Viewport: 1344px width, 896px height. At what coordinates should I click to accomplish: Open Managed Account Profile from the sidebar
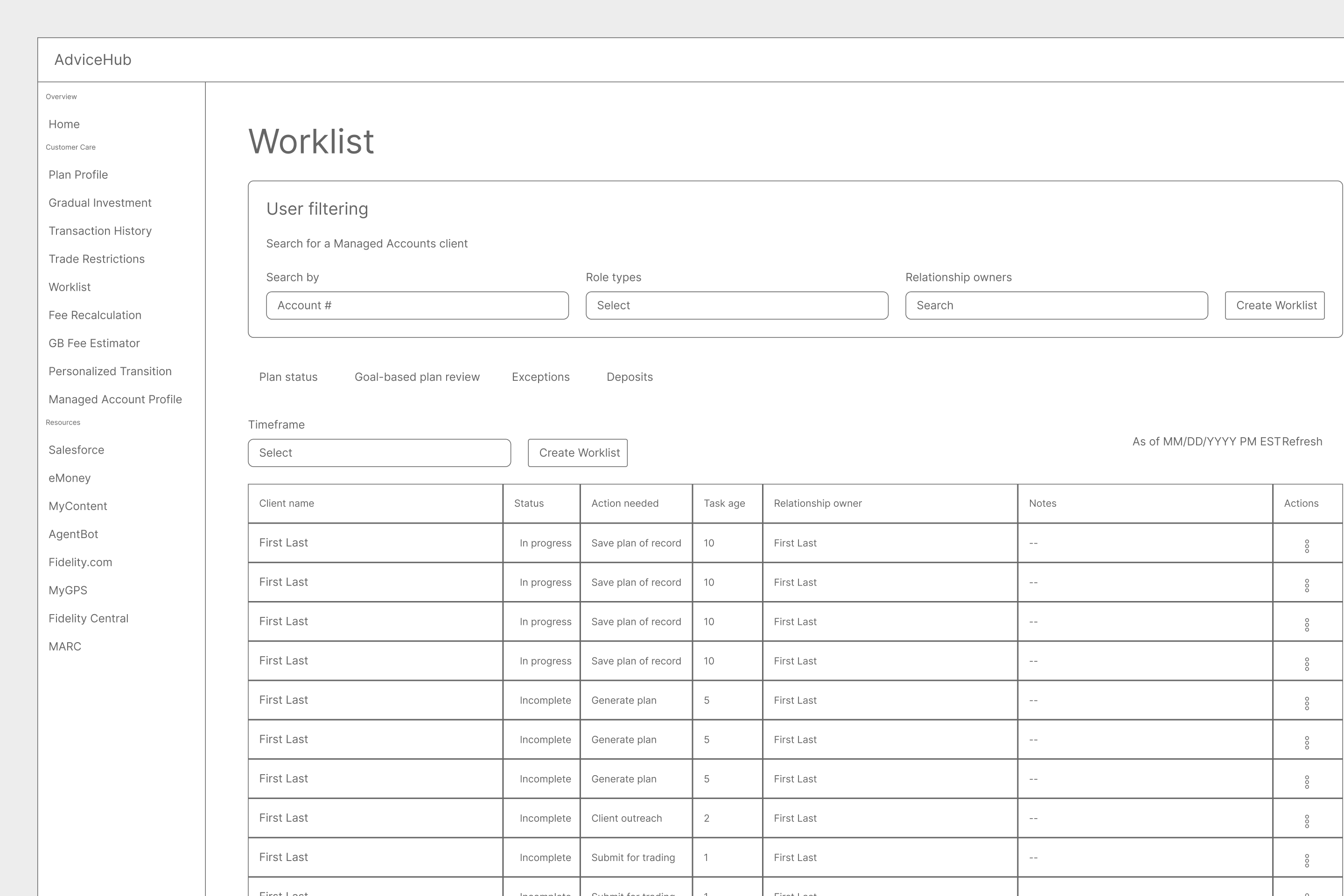115,399
